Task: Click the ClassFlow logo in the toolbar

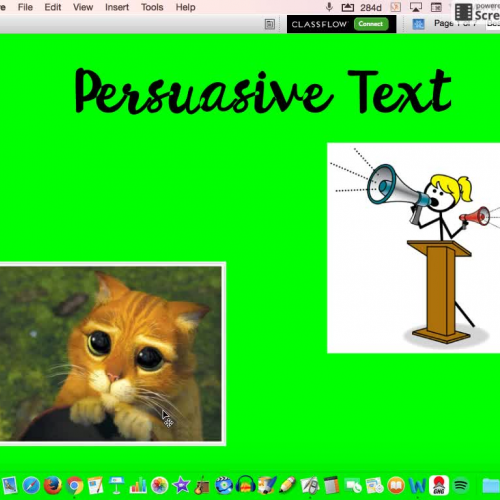Action: click(319, 24)
